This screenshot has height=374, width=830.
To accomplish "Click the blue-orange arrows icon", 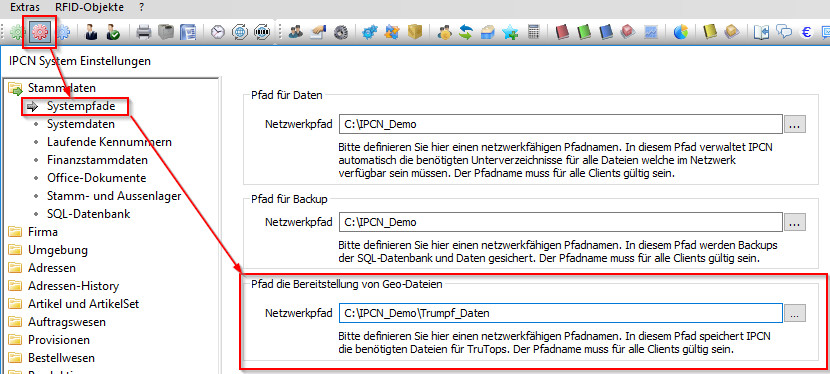I will [x=392, y=32].
